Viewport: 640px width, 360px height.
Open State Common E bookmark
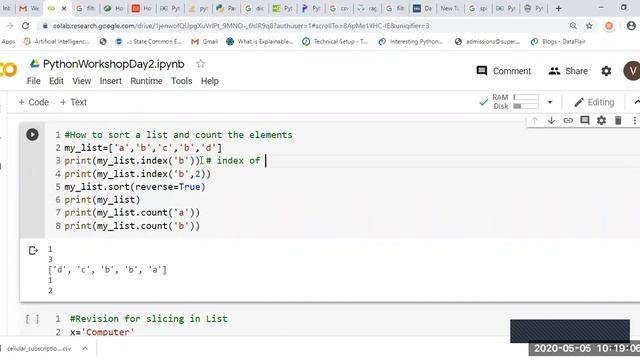point(149,42)
